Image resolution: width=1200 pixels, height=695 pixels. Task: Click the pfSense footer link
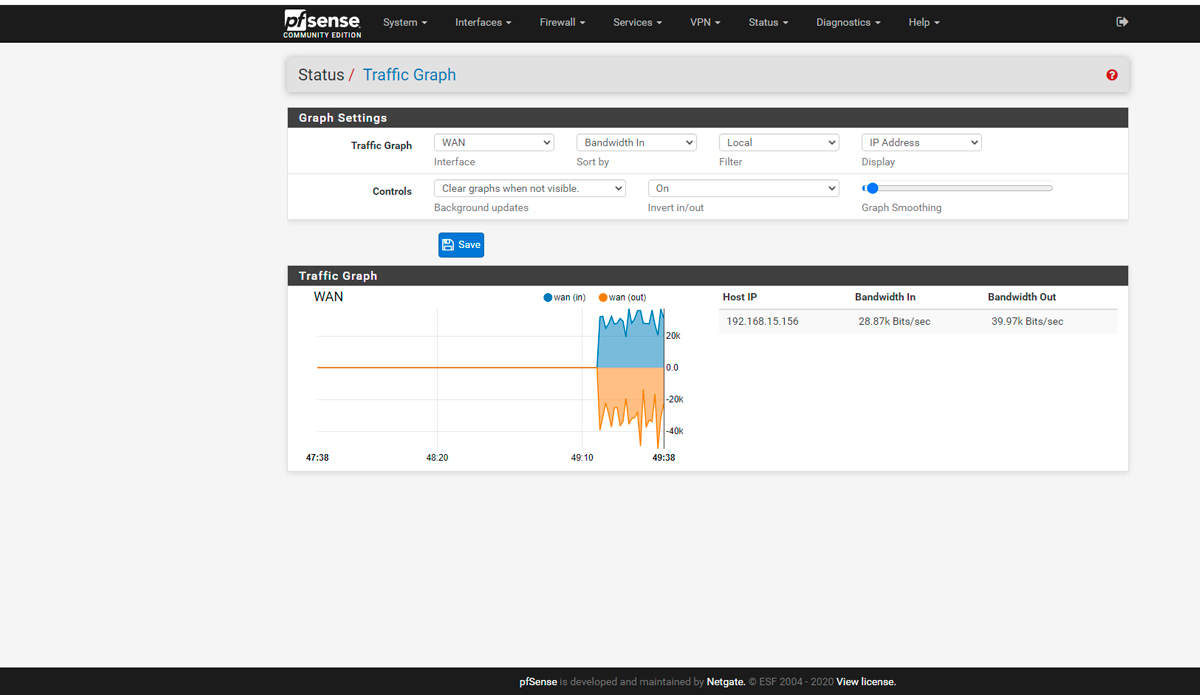click(x=538, y=682)
